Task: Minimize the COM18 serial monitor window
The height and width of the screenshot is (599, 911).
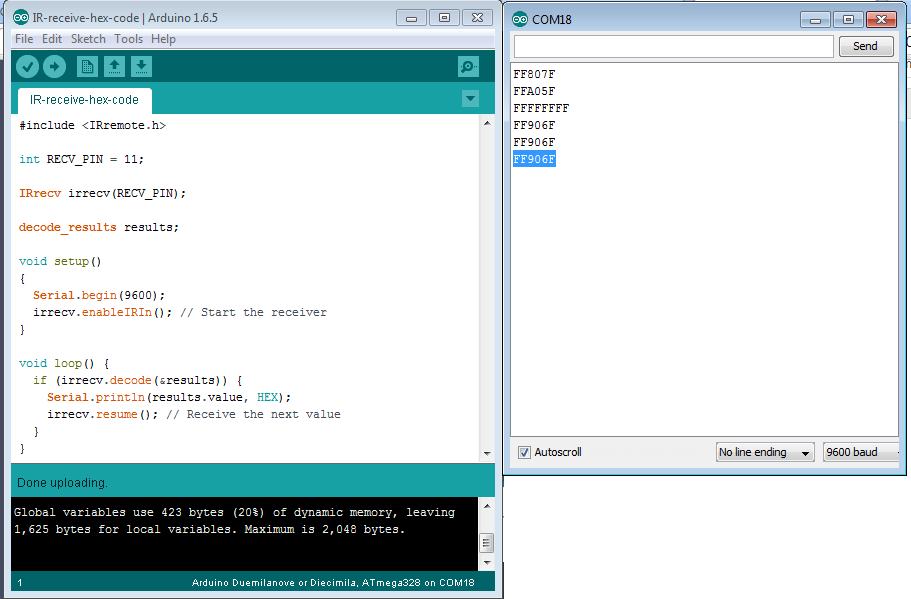Action: point(815,20)
